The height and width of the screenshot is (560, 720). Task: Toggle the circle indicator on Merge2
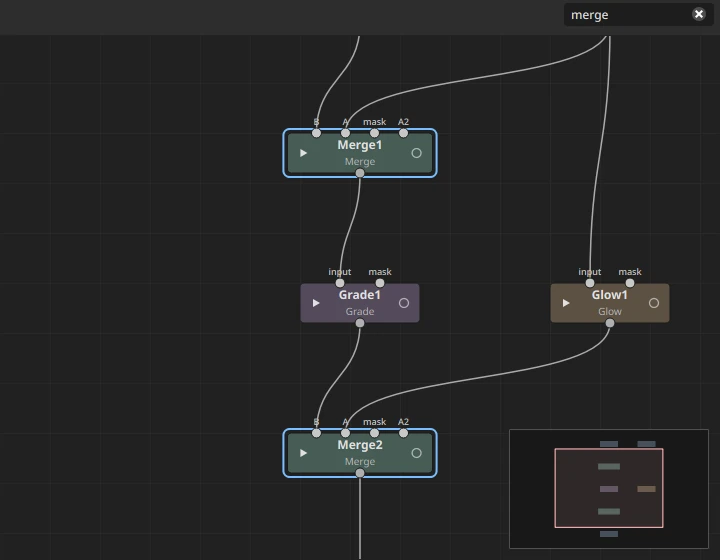pyautogui.click(x=416, y=453)
